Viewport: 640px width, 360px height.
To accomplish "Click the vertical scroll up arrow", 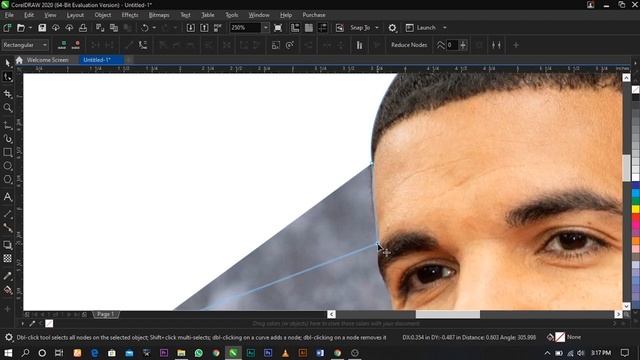I will 627,78.
